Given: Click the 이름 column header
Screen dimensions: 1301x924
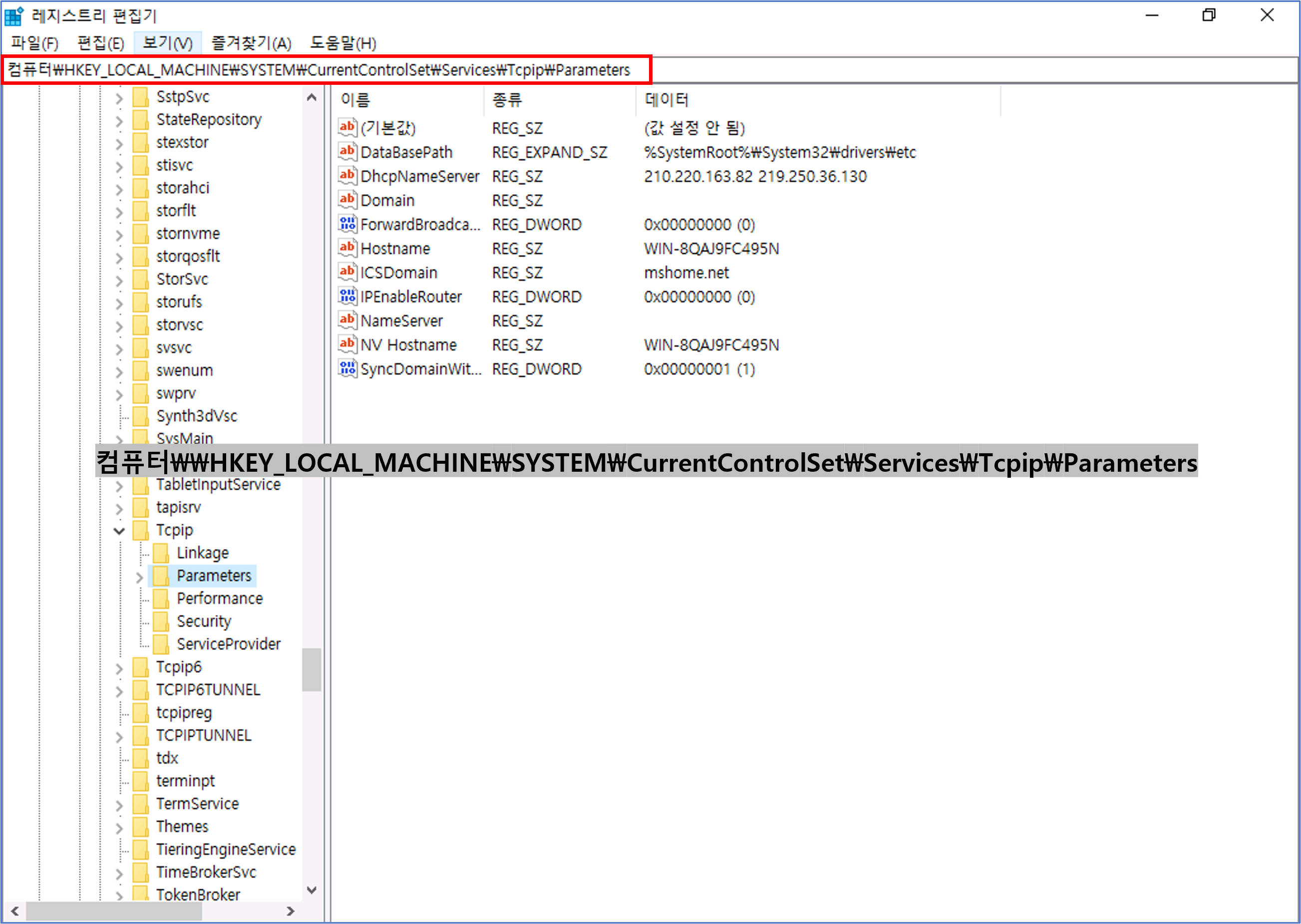Looking at the screenshot, I should pos(355,100).
